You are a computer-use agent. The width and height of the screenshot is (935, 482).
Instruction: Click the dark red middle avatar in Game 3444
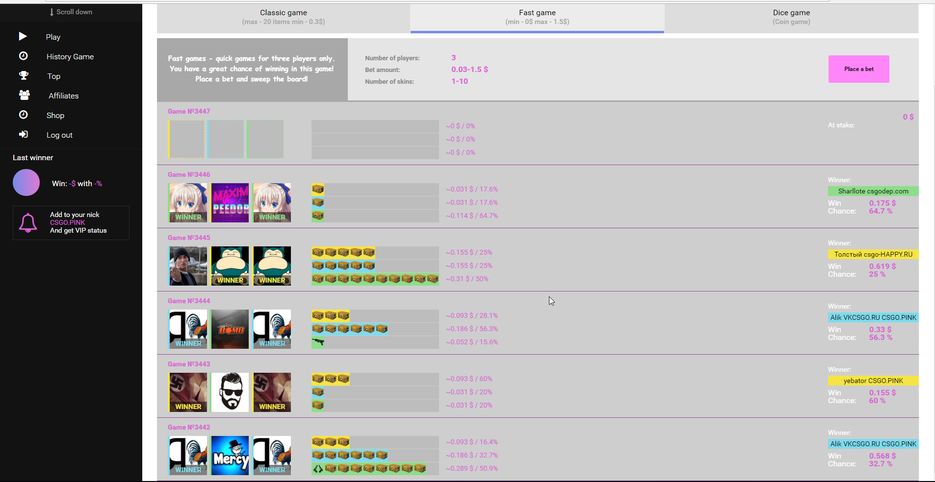230,329
